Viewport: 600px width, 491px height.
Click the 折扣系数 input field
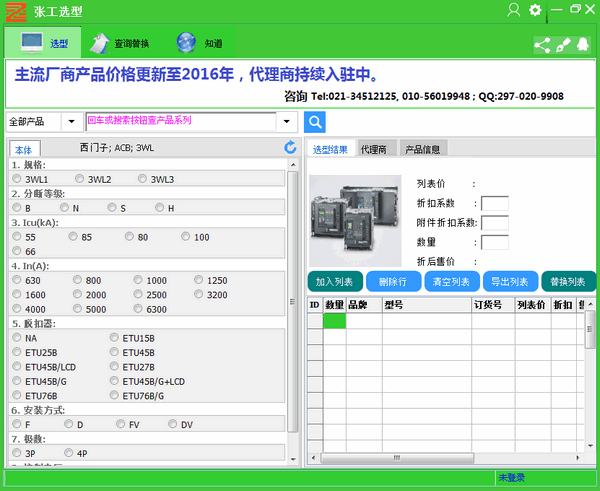(x=495, y=204)
